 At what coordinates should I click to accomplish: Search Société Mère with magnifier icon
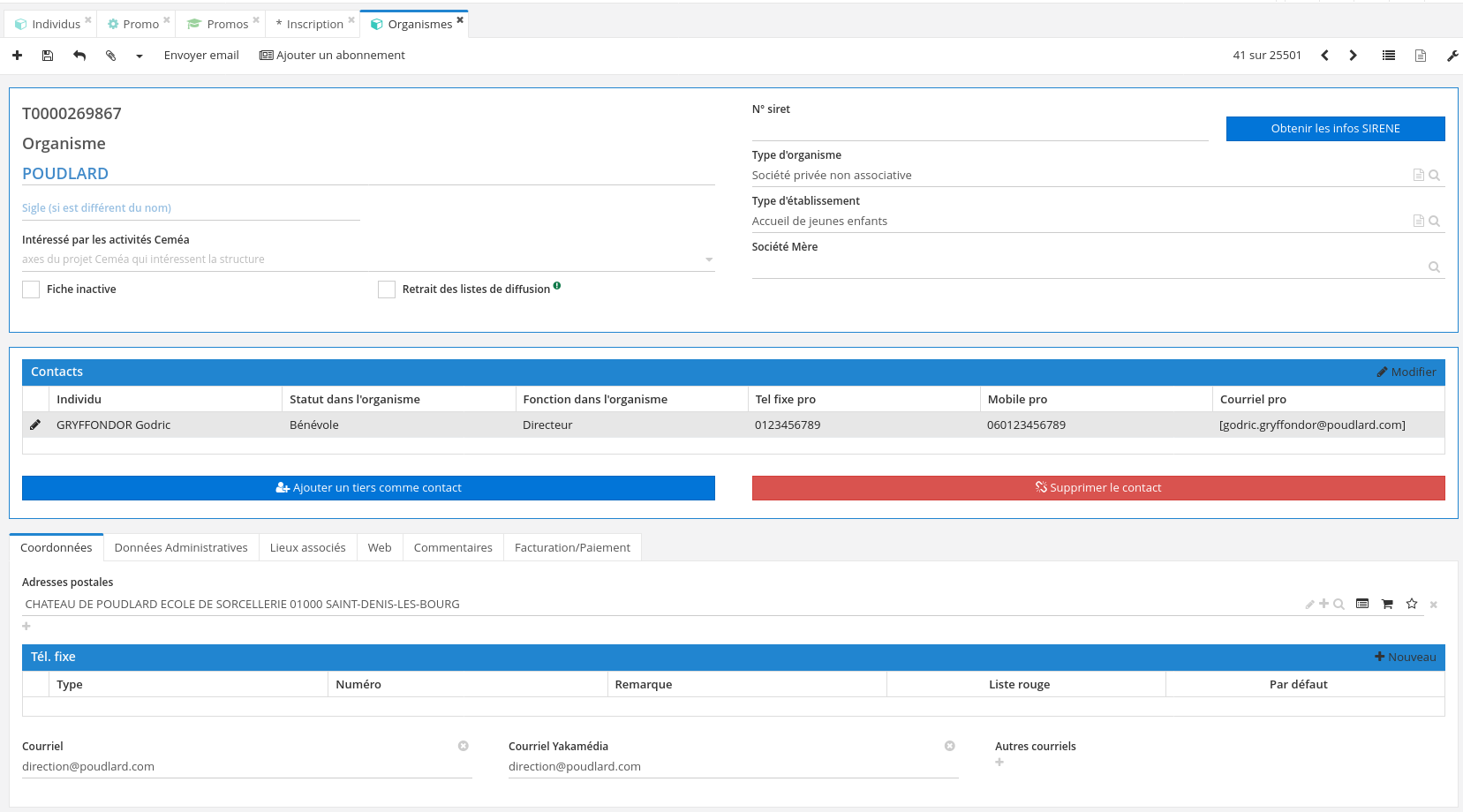point(1435,267)
